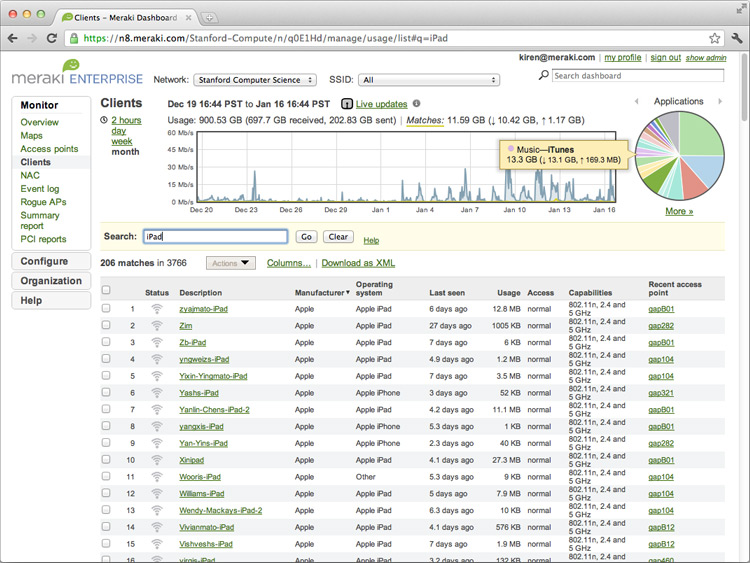The width and height of the screenshot is (750, 563).
Task: Select the 2 hours time range
Action: (126, 120)
